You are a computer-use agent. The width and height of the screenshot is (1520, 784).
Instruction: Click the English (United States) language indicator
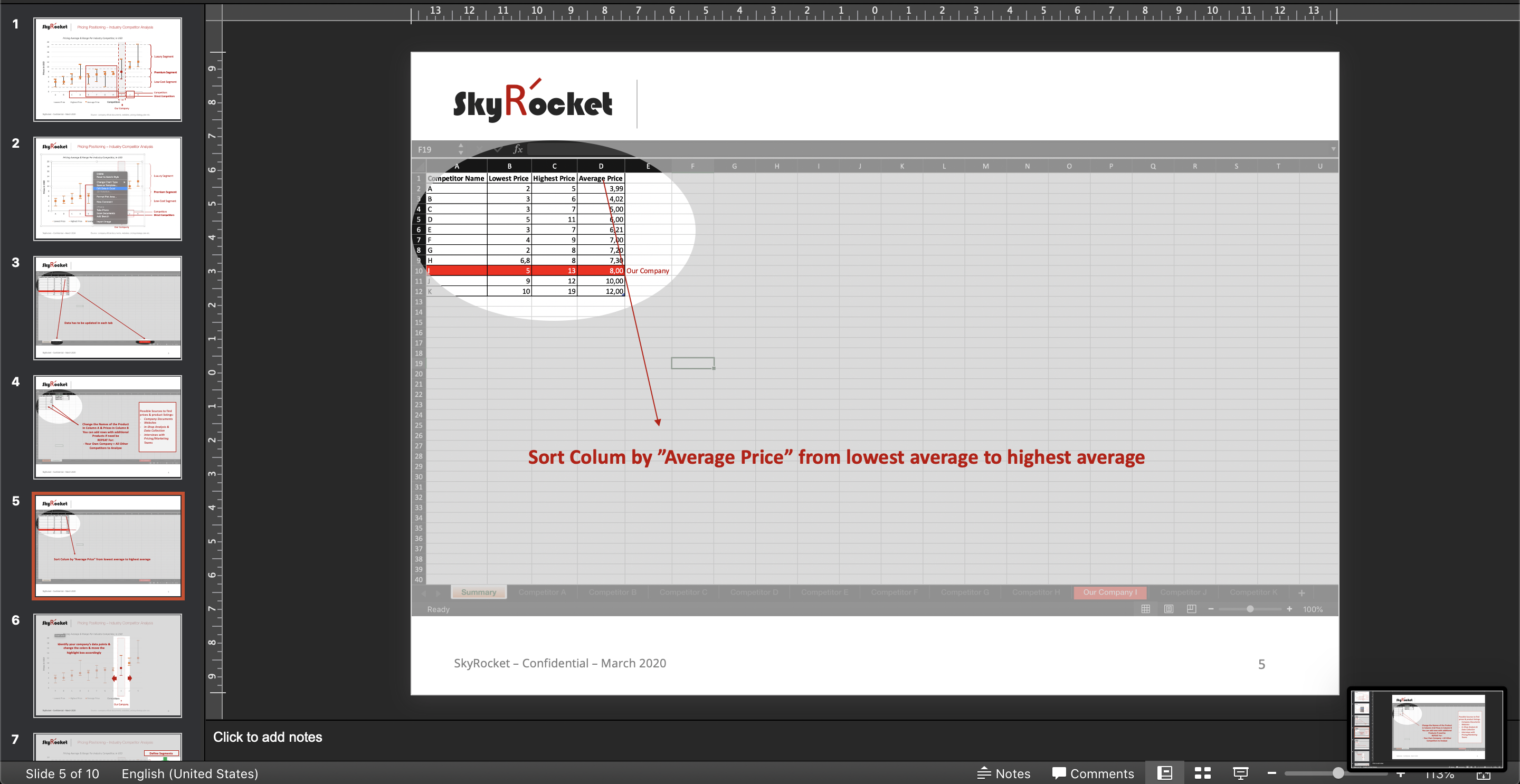[x=190, y=773]
